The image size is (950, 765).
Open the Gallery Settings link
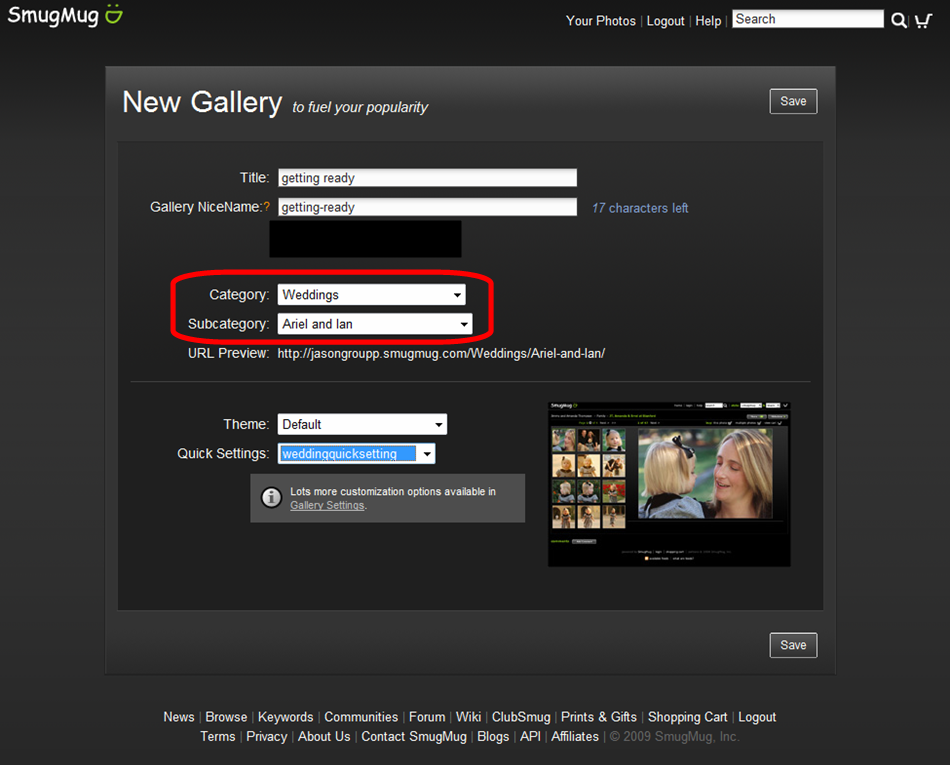pos(327,505)
